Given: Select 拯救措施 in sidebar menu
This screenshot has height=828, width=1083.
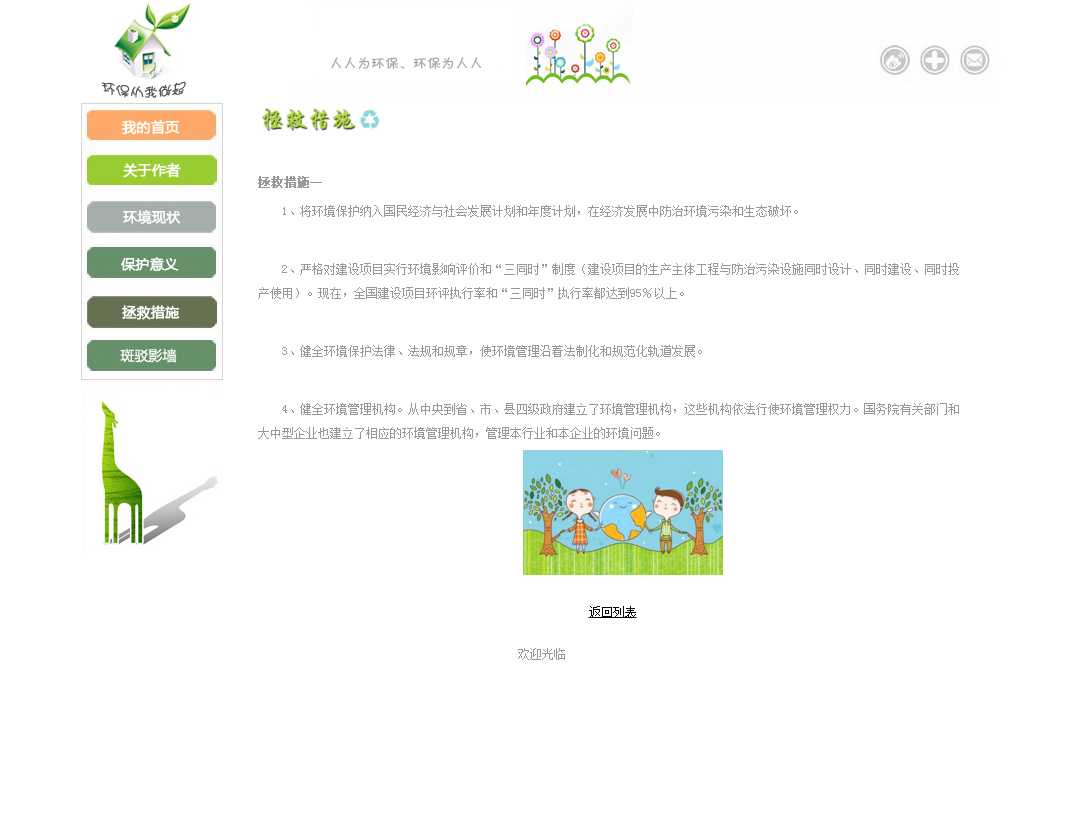Looking at the screenshot, I should [151, 312].
